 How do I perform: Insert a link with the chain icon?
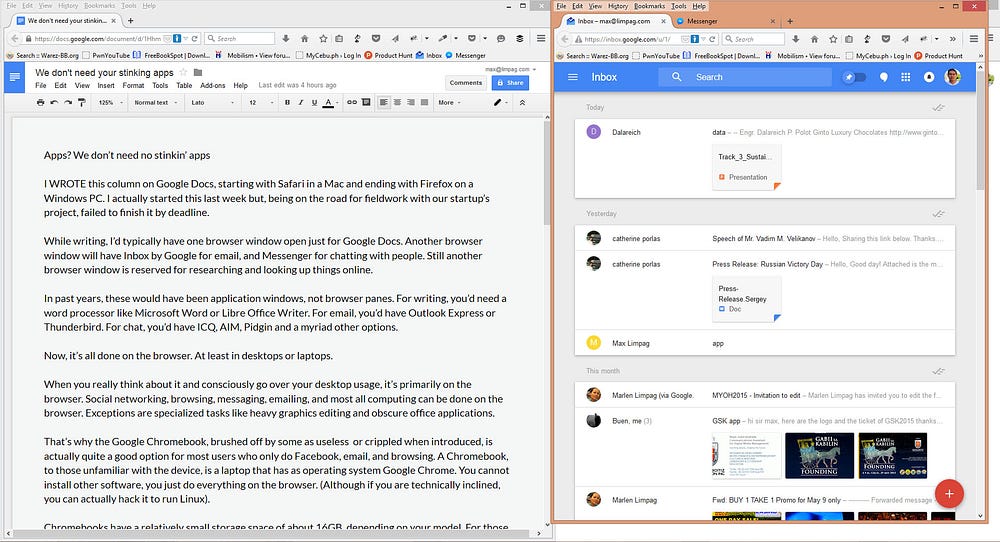pyautogui.click(x=351, y=102)
